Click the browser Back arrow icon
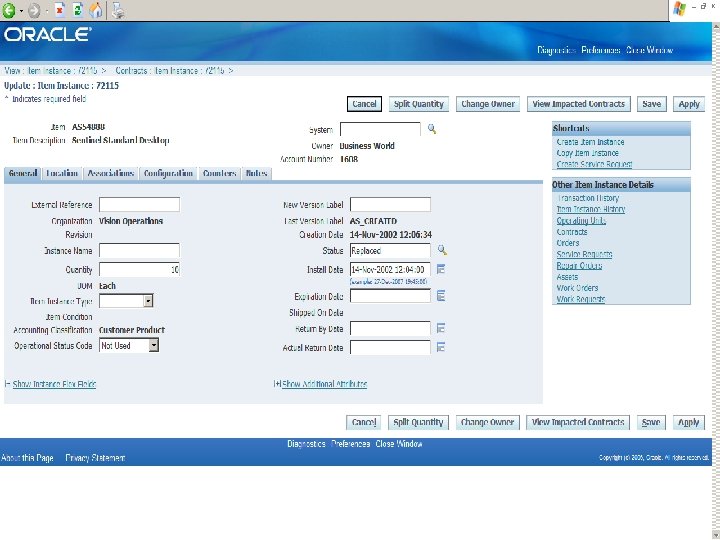The height and width of the screenshot is (540, 720). coord(9,10)
